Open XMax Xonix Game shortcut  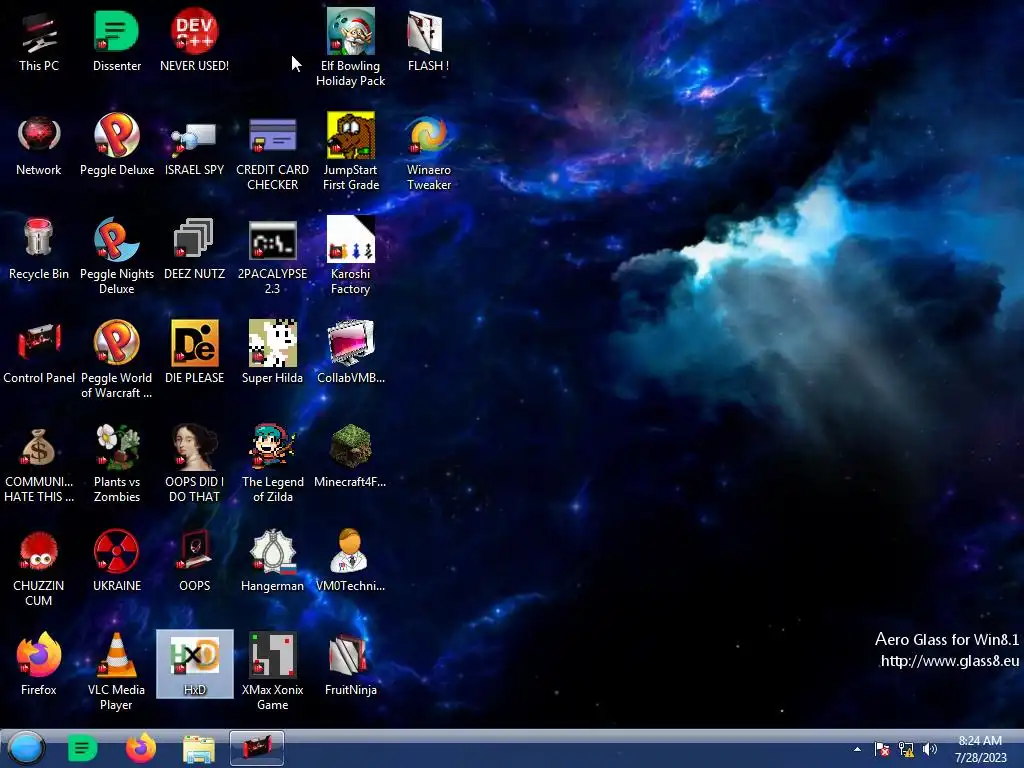click(272, 672)
